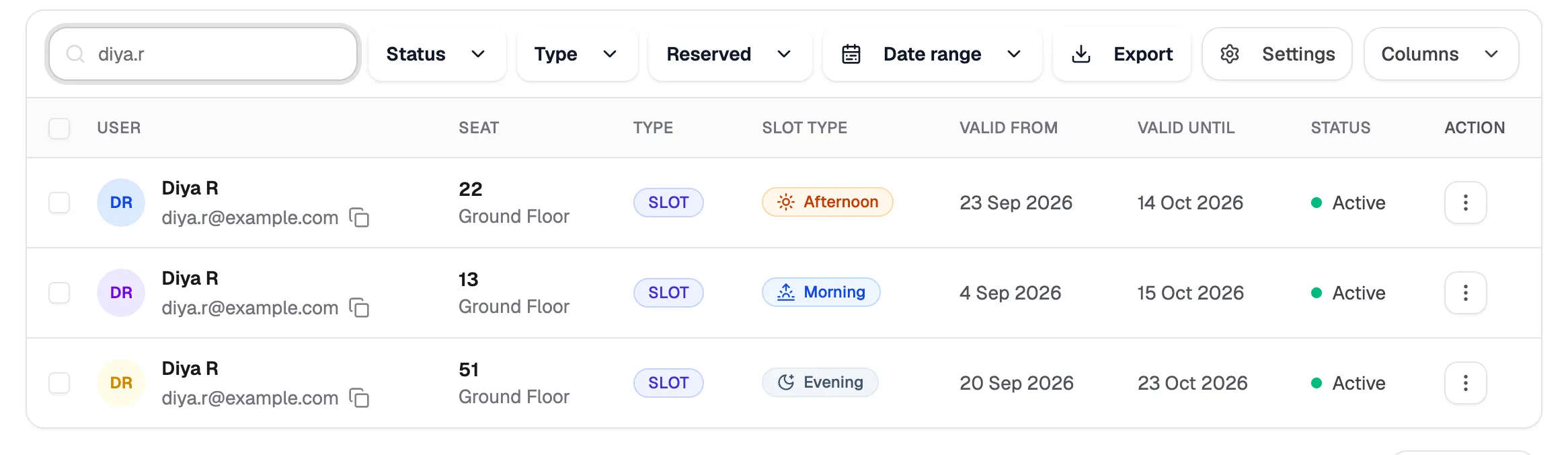Click the Morning slot type label
1568x455 pixels.
pyautogui.click(x=834, y=292)
